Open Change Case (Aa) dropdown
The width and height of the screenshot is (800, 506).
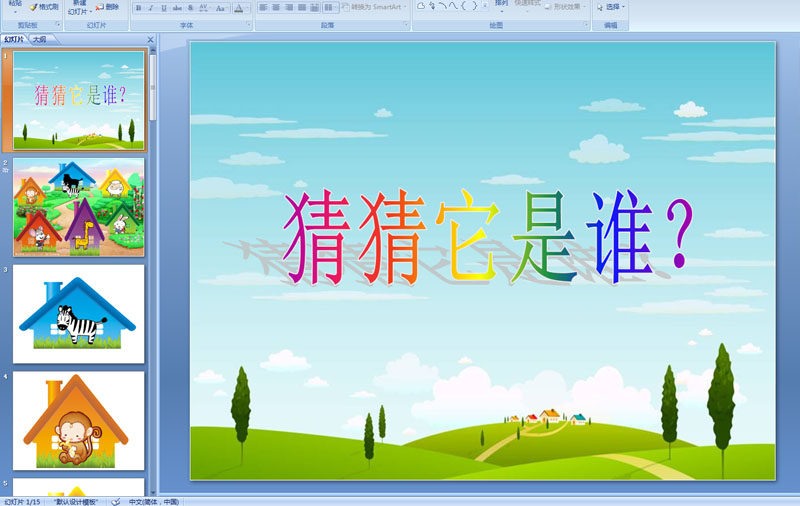[x=221, y=8]
